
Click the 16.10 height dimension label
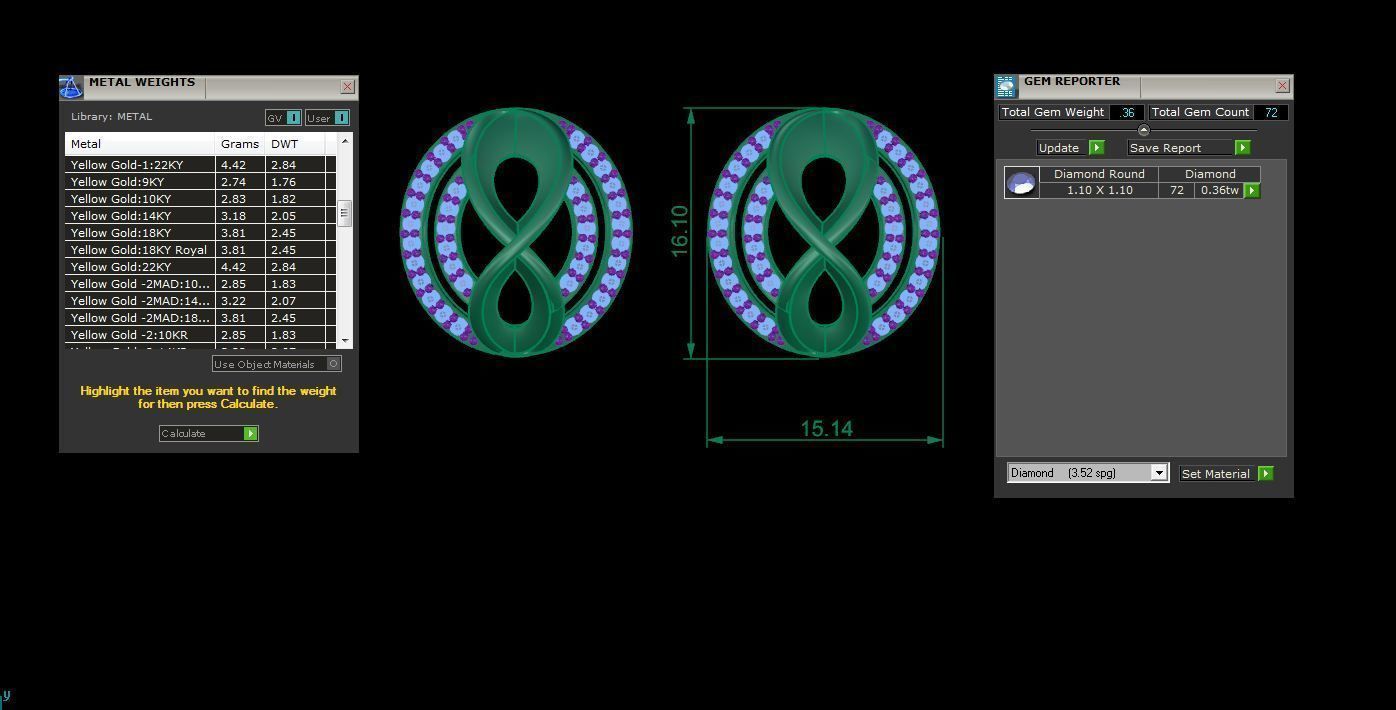click(679, 231)
